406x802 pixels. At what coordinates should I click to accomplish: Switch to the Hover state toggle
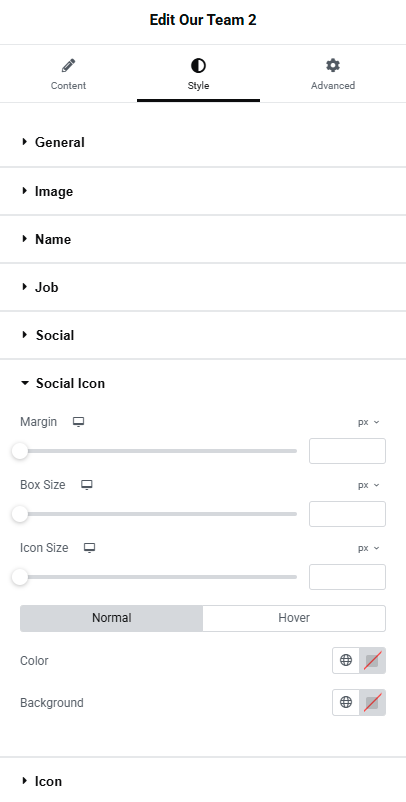294,618
